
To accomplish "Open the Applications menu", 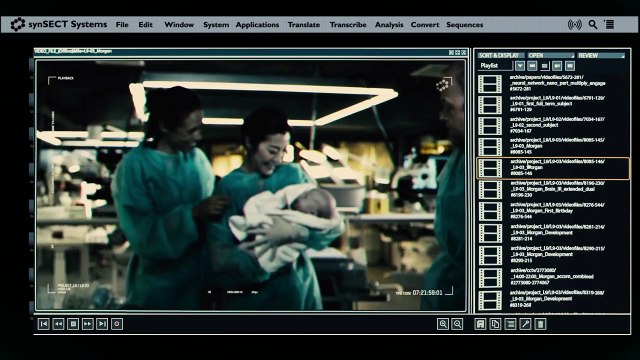I will coord(257,25).
